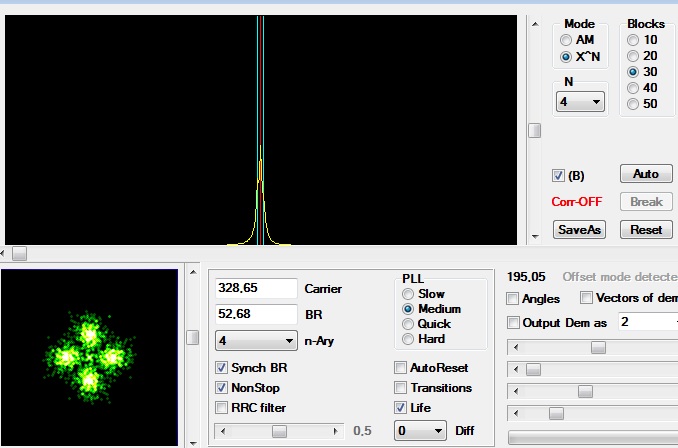678x448 pixels.
Task: Click constellation scrollbar up arrow
Action: 193,272
